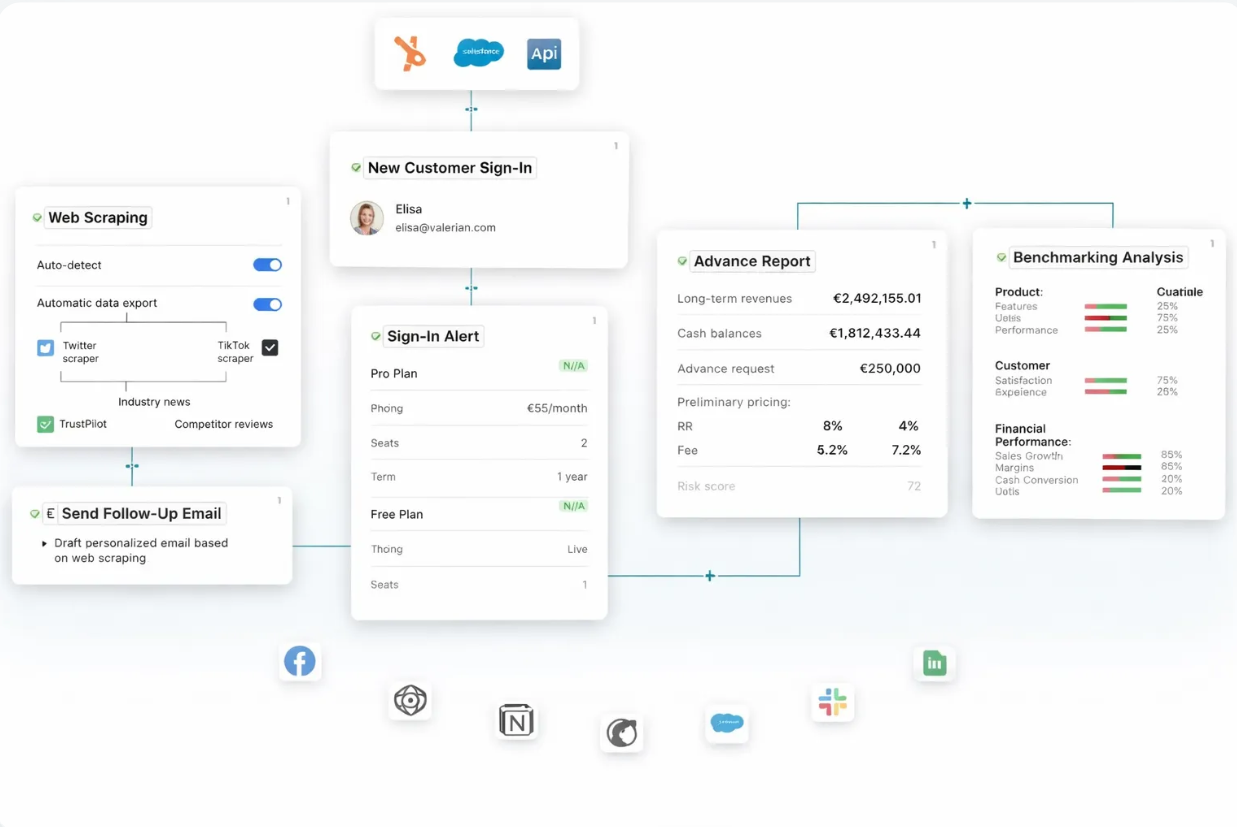Uncheck the TrustPilot checkbox

[46, 424]
